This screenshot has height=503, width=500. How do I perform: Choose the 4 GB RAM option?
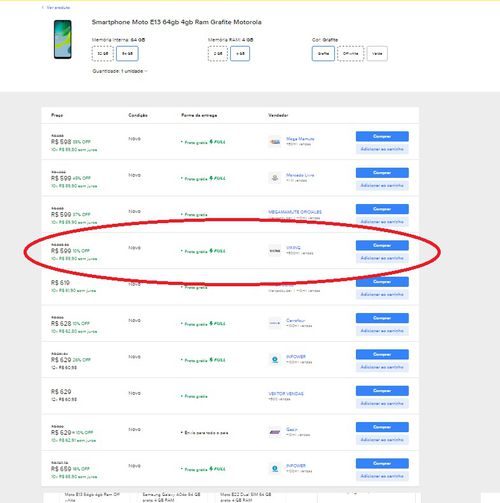240,53
